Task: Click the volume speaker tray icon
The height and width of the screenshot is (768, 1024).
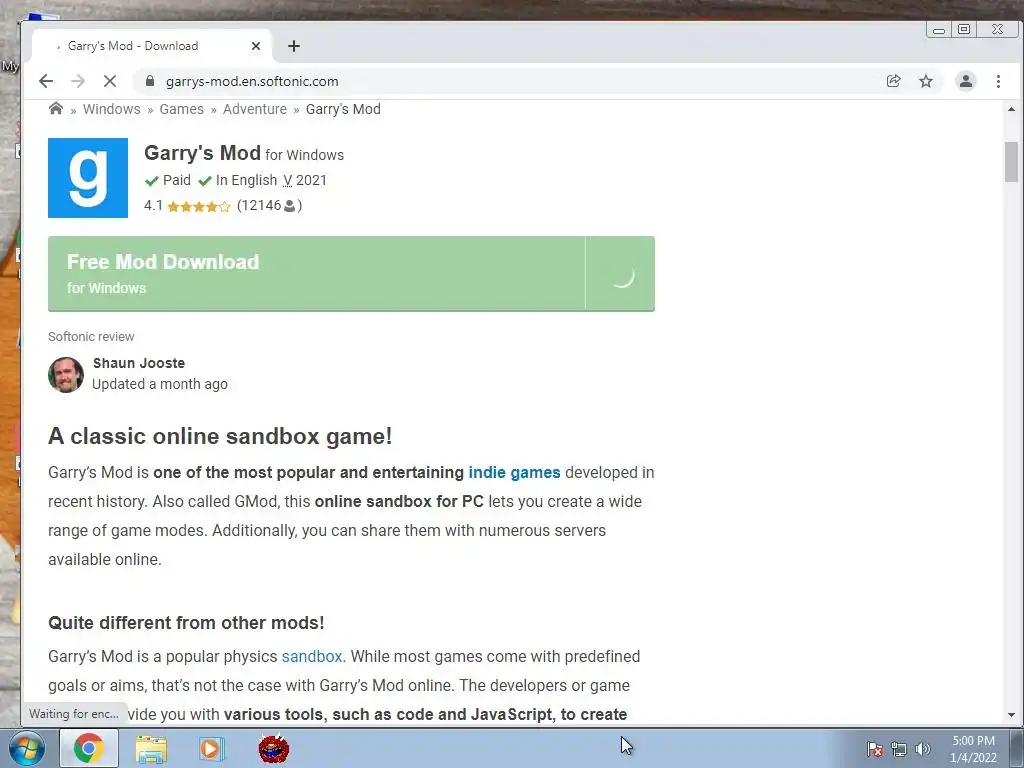Action: click(923, 749)
